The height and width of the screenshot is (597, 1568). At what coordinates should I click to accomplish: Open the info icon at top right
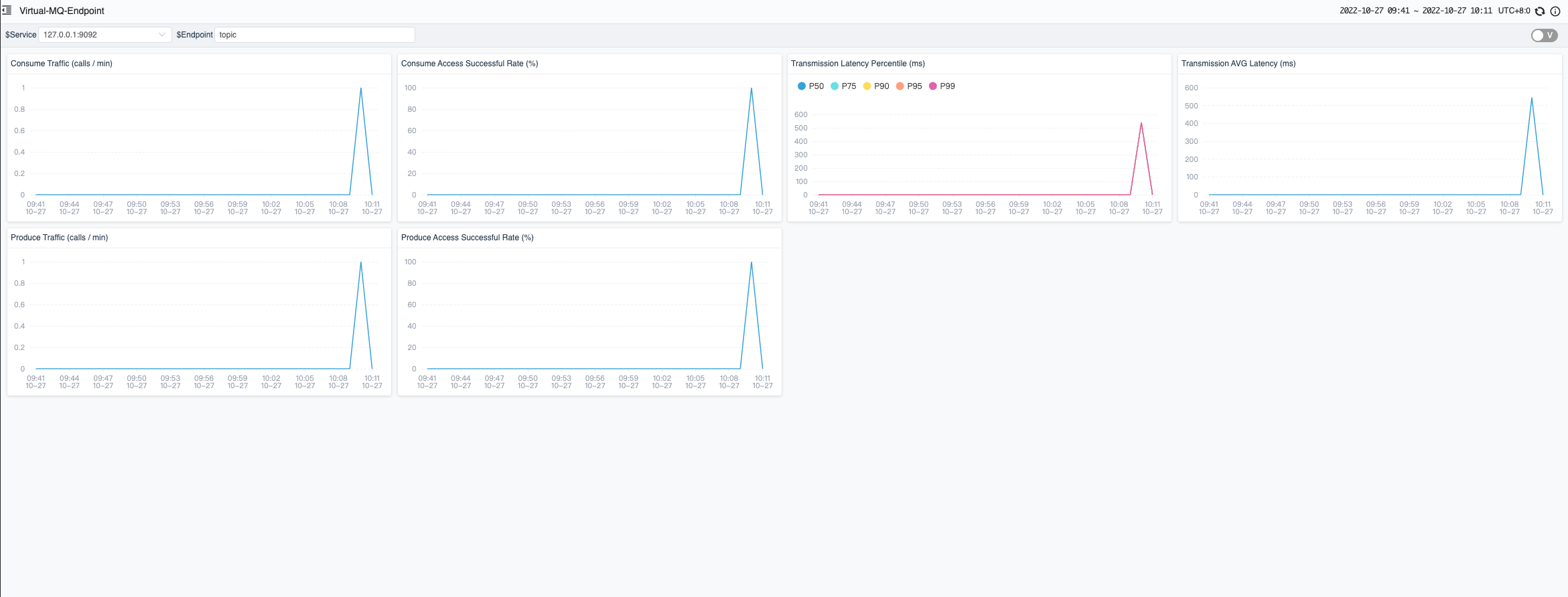pyautogui.click(x=1555, y=11)
